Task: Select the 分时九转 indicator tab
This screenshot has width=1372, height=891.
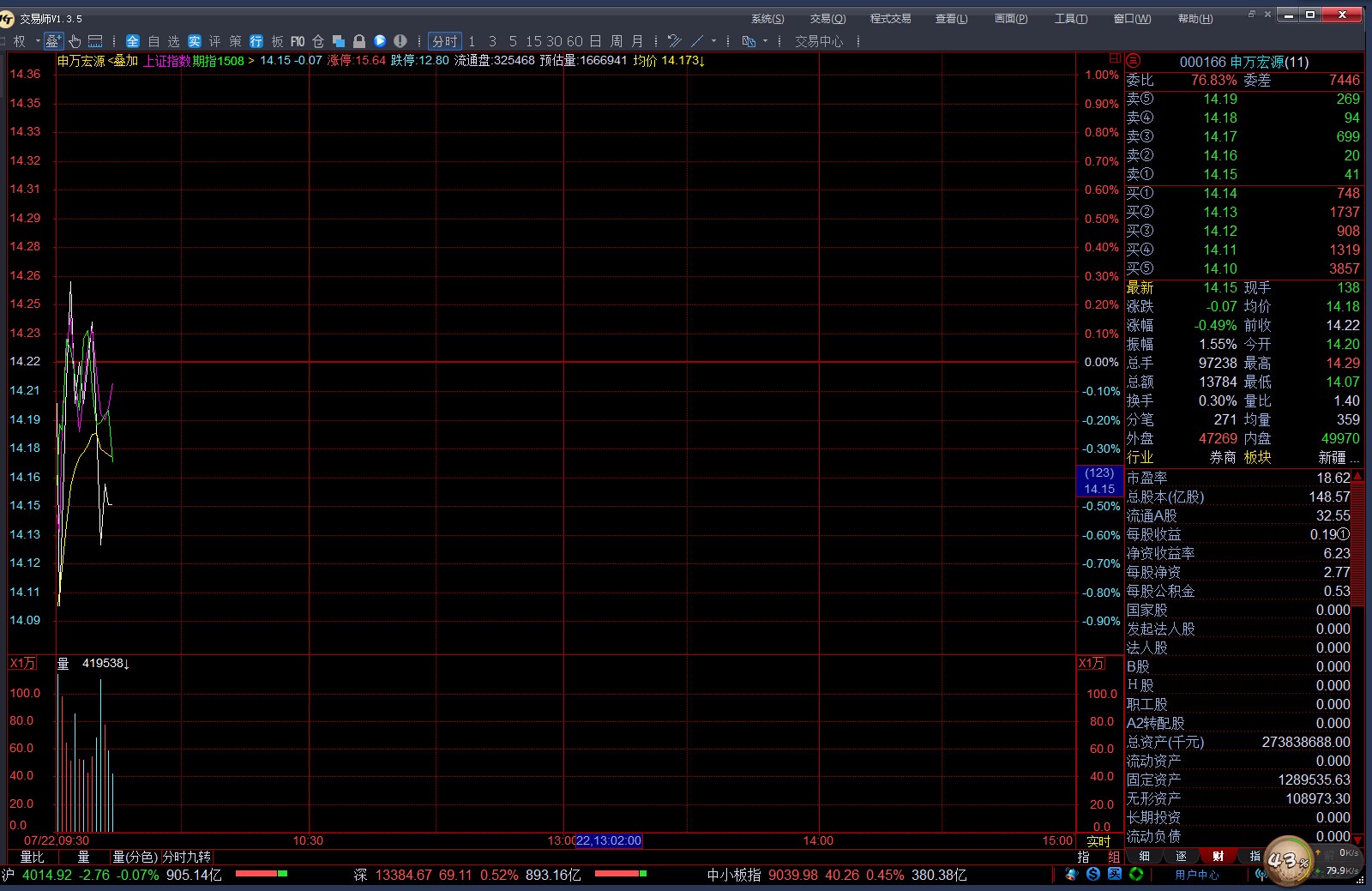Action: 186,857
